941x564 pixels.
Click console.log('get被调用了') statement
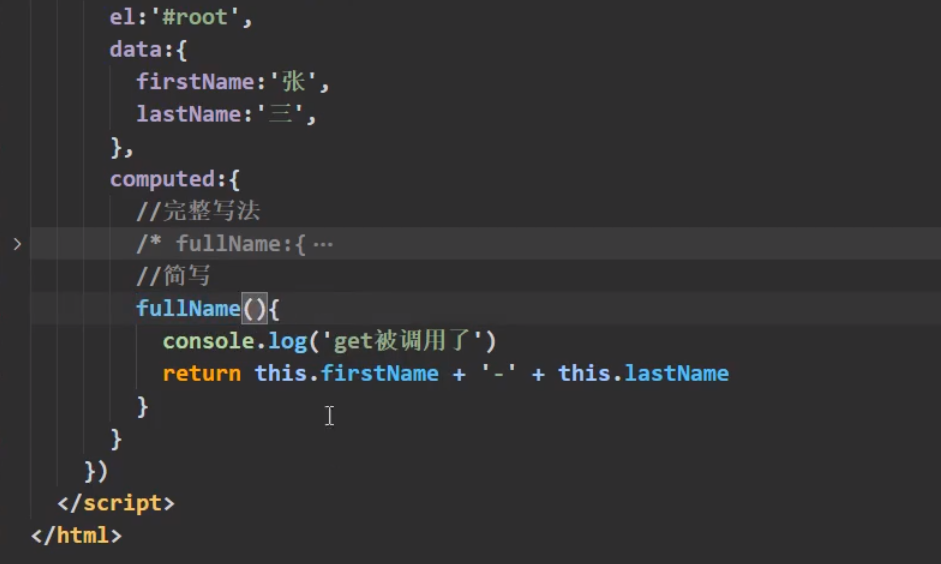pos(329,341)
